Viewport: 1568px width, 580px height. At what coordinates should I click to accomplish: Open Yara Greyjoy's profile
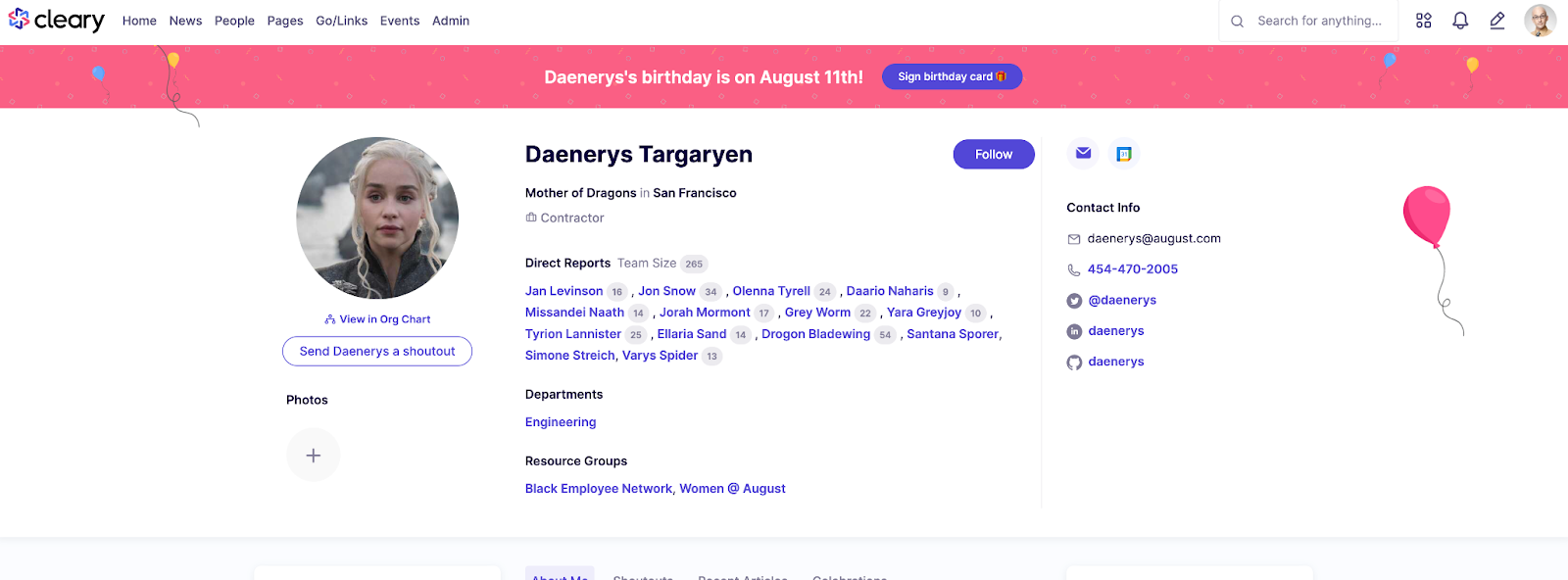click(924, 313)
